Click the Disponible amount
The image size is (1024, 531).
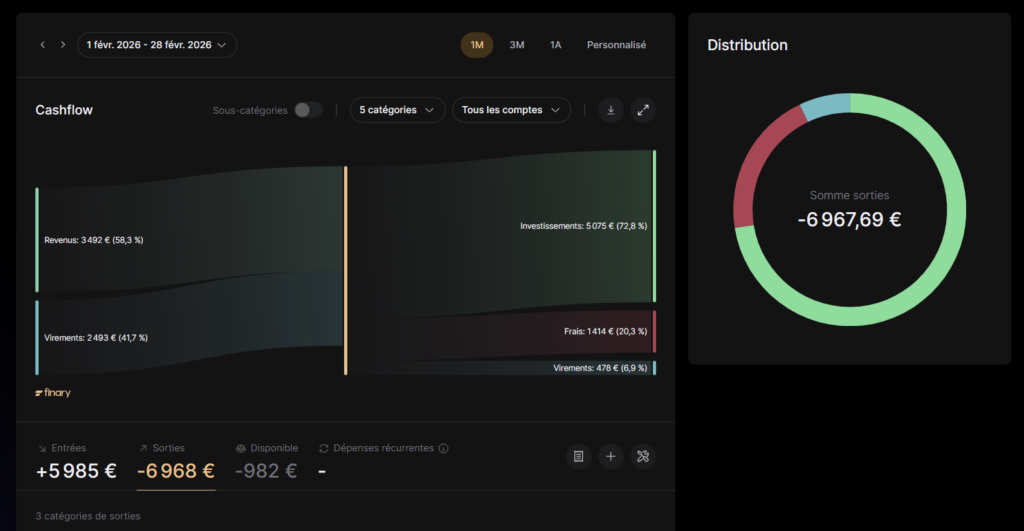[x=266, y=470]
